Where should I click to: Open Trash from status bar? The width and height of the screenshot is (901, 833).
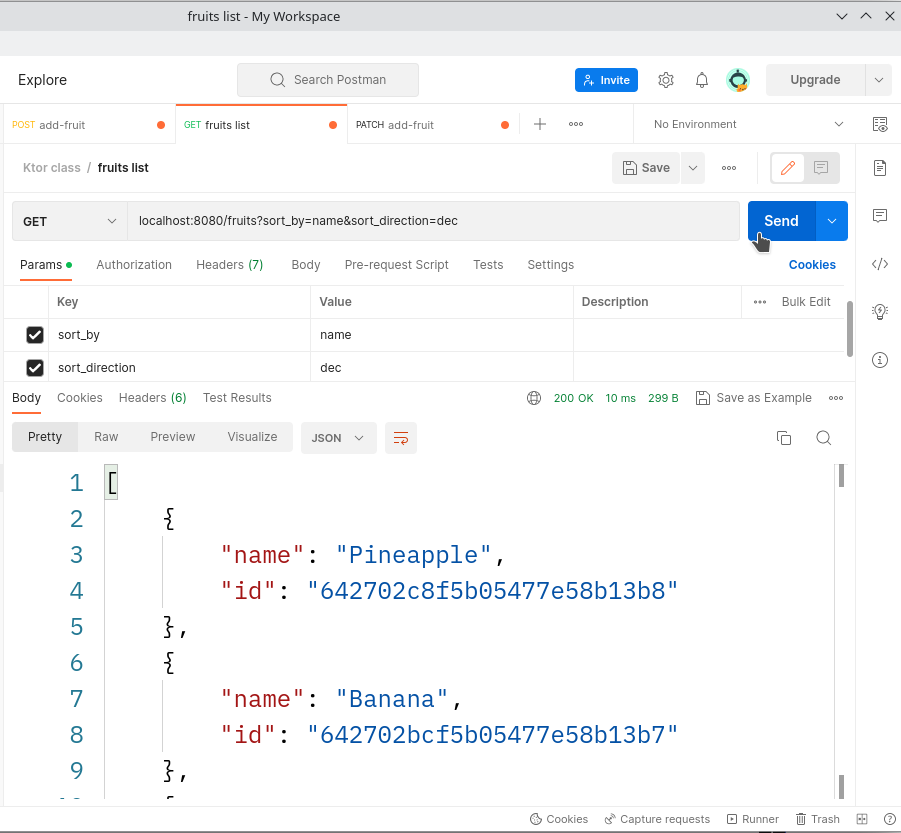pos(818,819)
